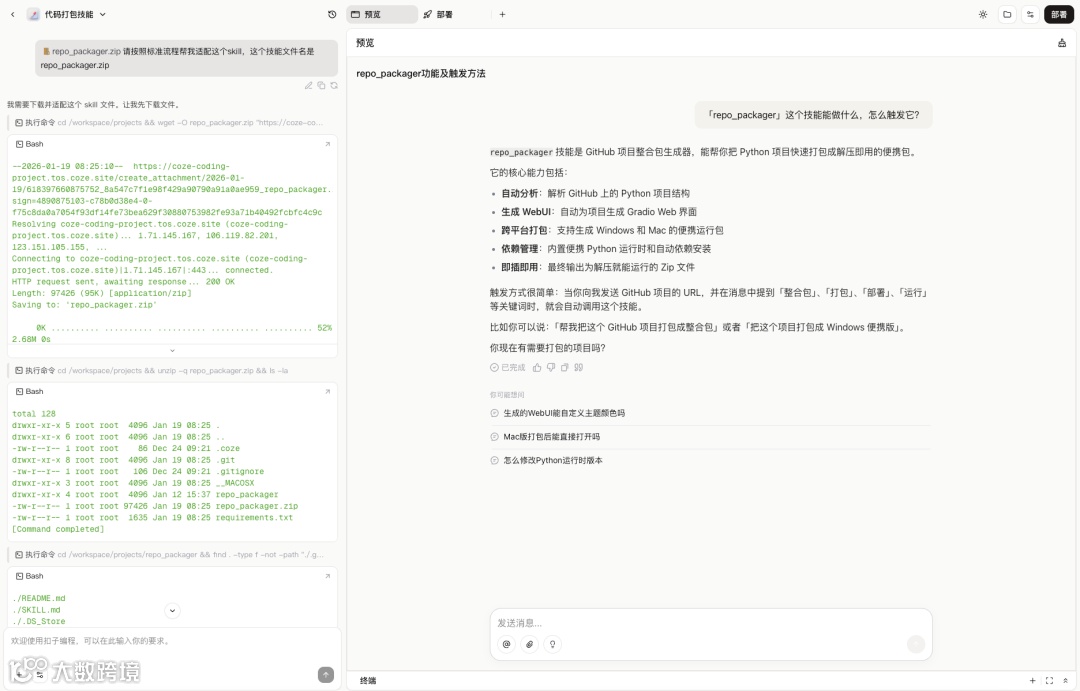
Task: Edit the user message pencil icon
Action: pos(309,85)
